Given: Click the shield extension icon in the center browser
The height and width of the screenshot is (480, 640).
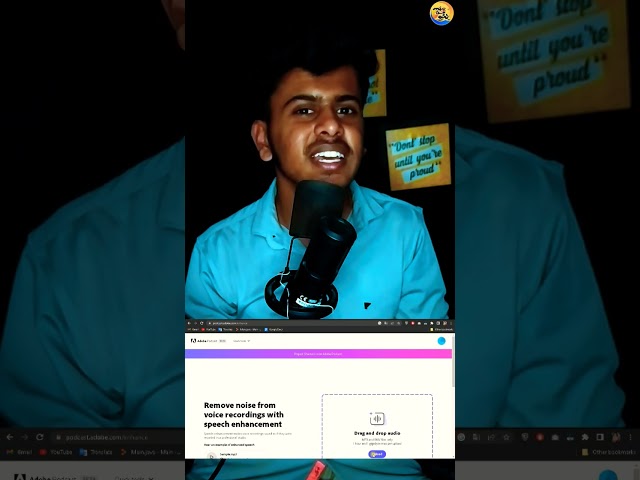Looking at the screenshot, I should point(407,323).
